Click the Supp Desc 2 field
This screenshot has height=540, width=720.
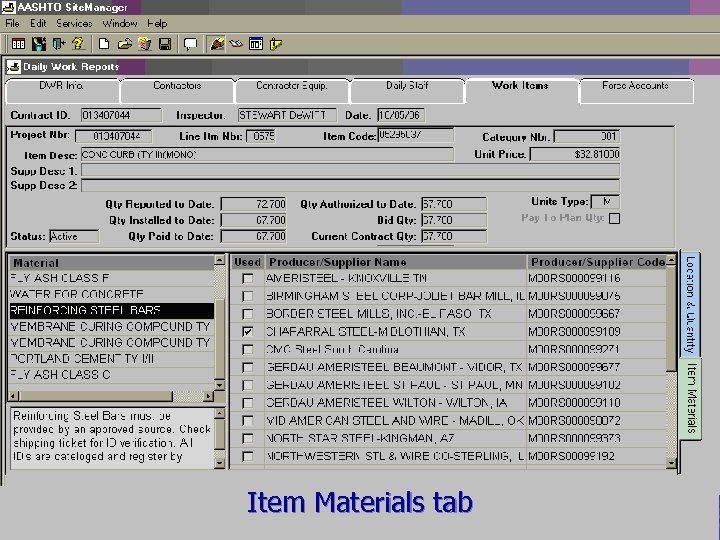pyautogui.click(x=350, y=186)
